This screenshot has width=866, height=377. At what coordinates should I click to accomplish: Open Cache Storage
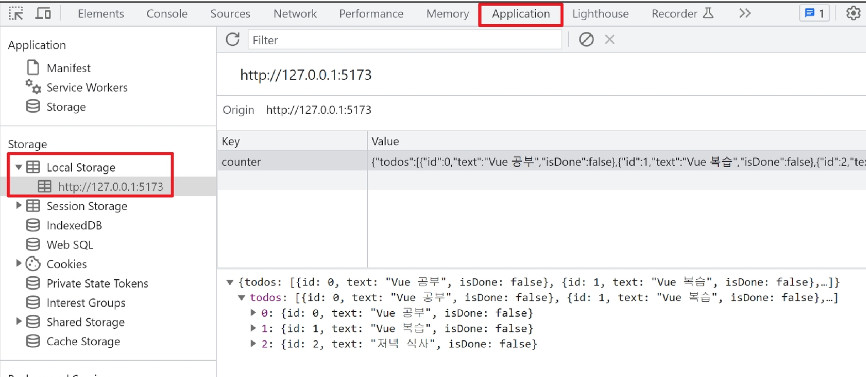pyautogui.click(x=83, y=341)
